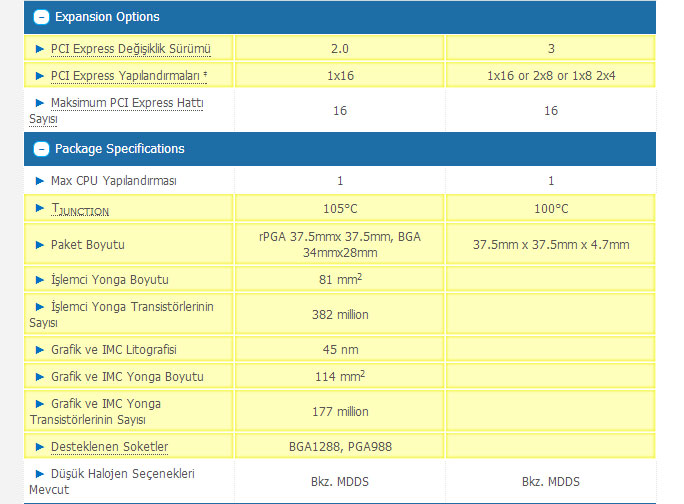Click the configuration value 1x16 in first column
The height and width of the screenshot is (504, 684).
[340, 76]
